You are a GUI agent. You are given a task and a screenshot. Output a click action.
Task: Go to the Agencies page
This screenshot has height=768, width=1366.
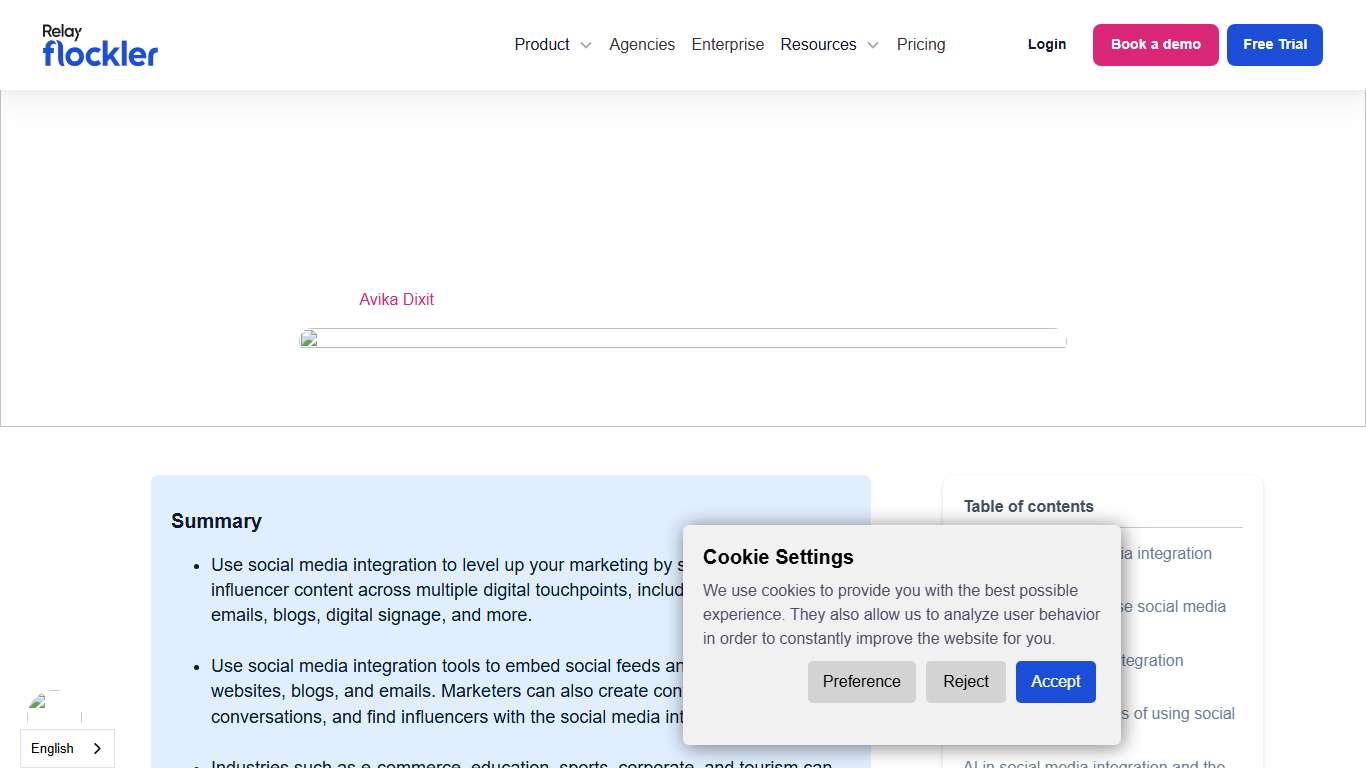pyautogui.click(x=641, y=45)
